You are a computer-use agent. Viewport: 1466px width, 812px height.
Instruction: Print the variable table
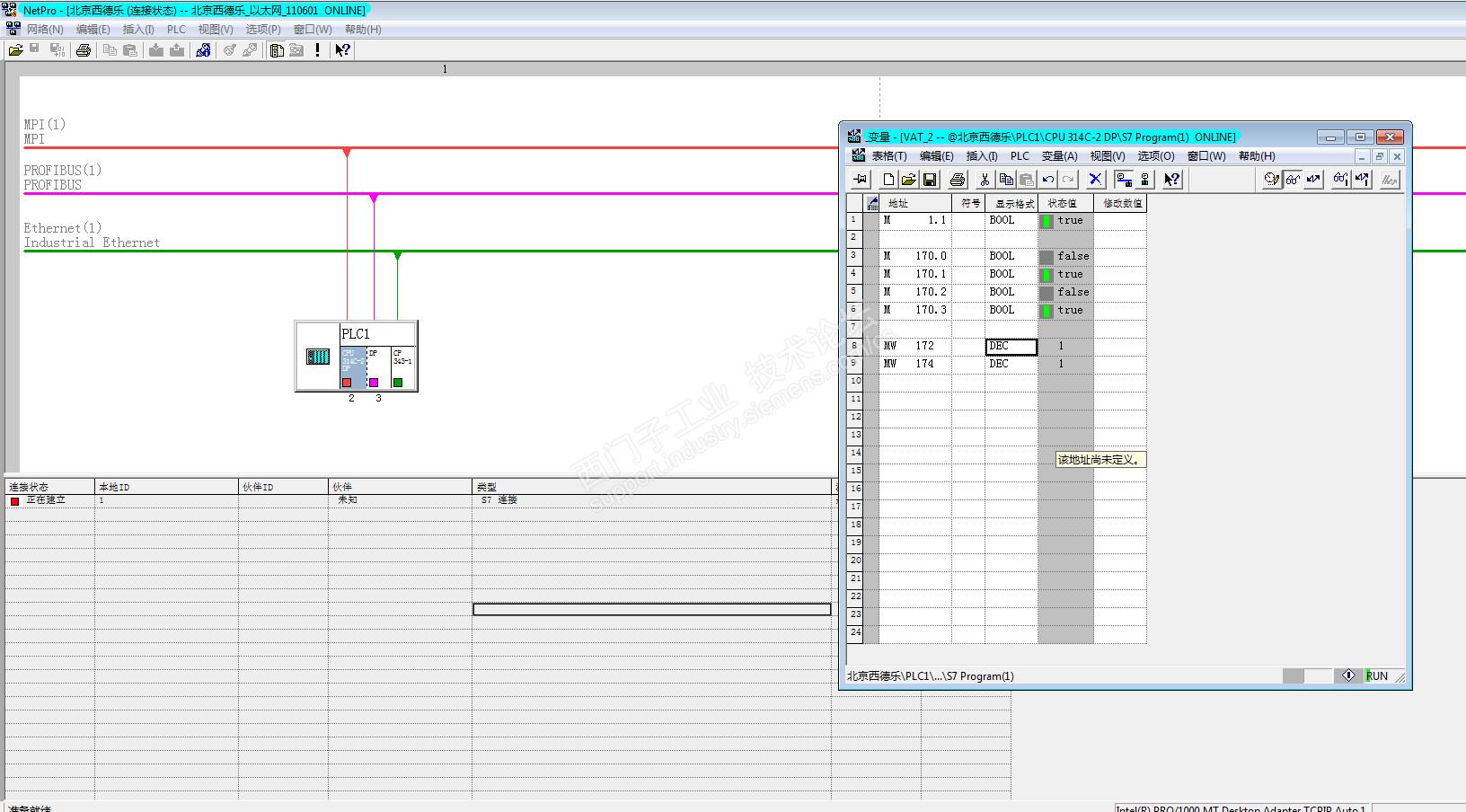pos(958,180)
